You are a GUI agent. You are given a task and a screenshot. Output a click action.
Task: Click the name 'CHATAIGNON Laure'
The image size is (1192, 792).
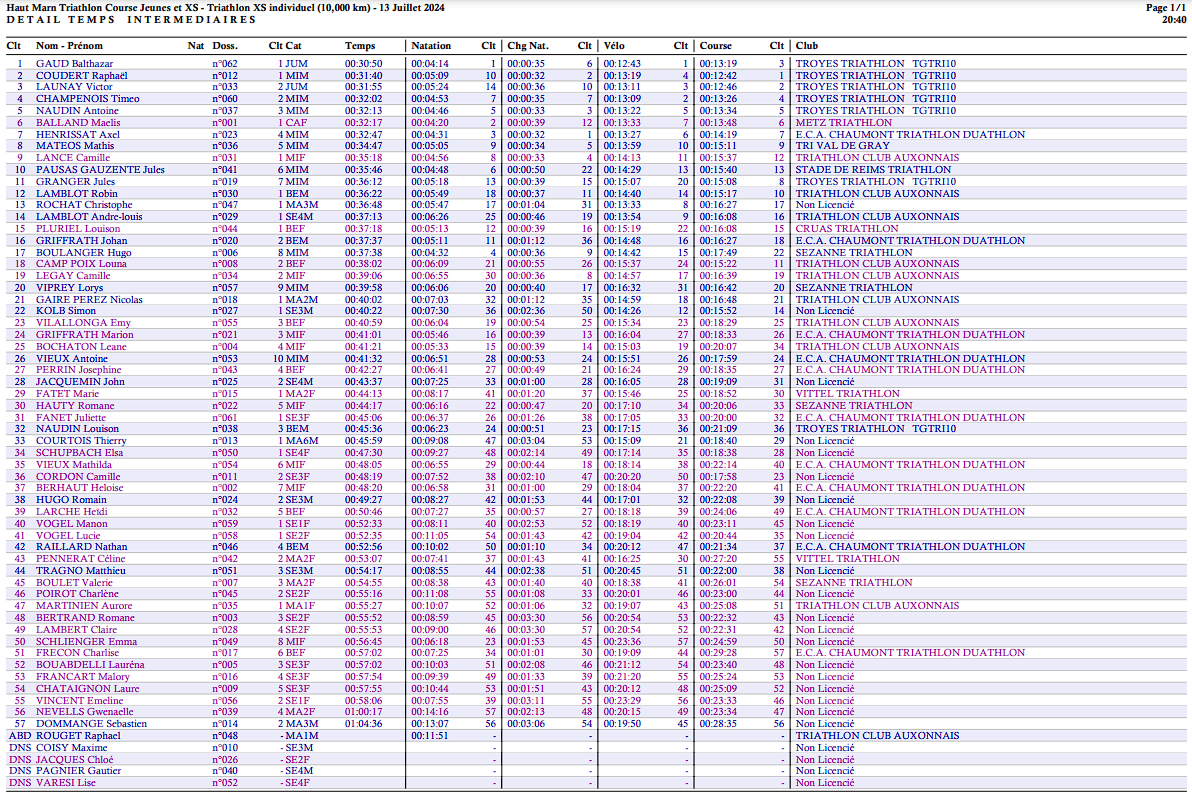click(x=87, y=689)
